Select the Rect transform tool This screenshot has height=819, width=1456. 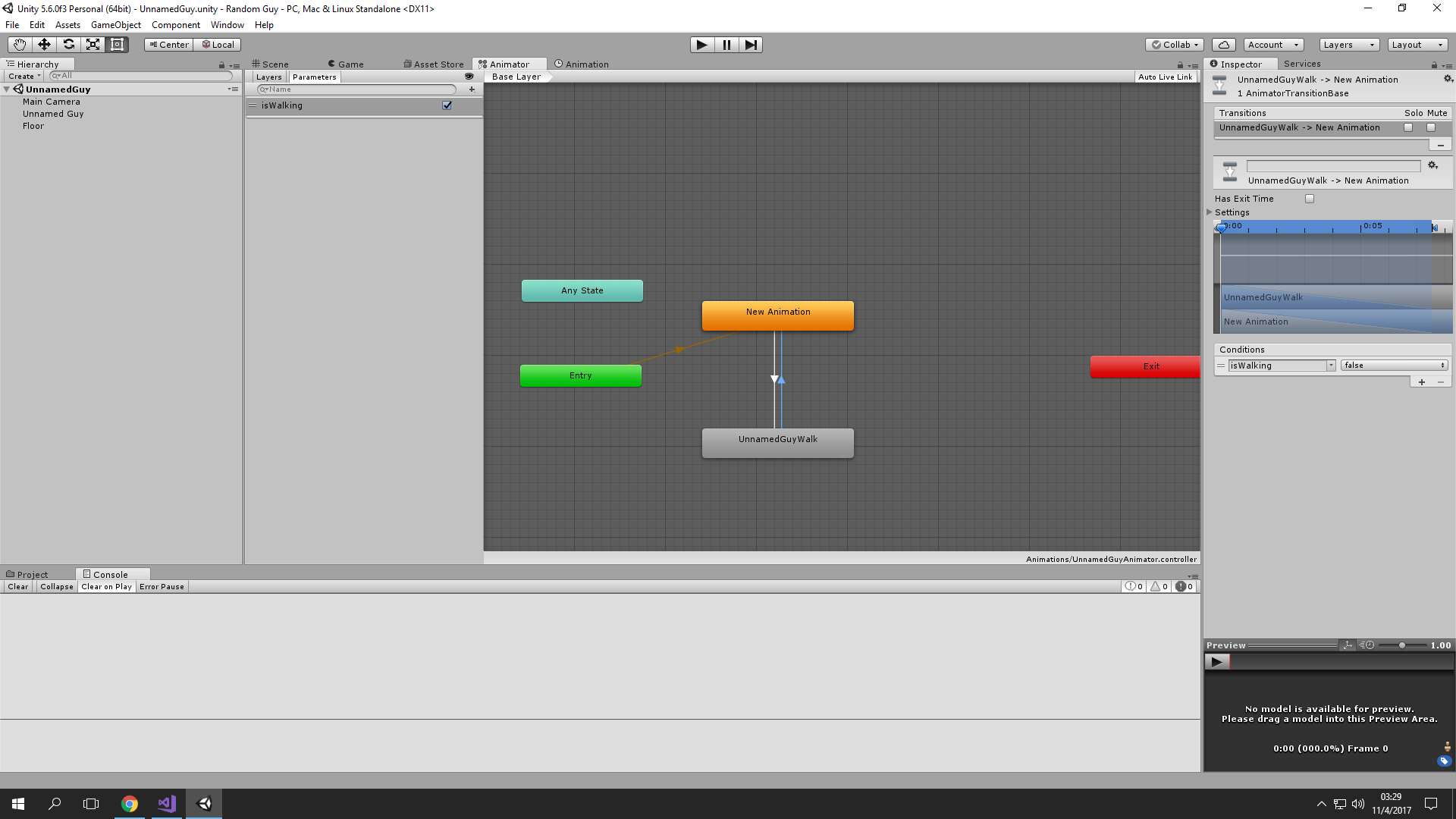click(117, 45)
